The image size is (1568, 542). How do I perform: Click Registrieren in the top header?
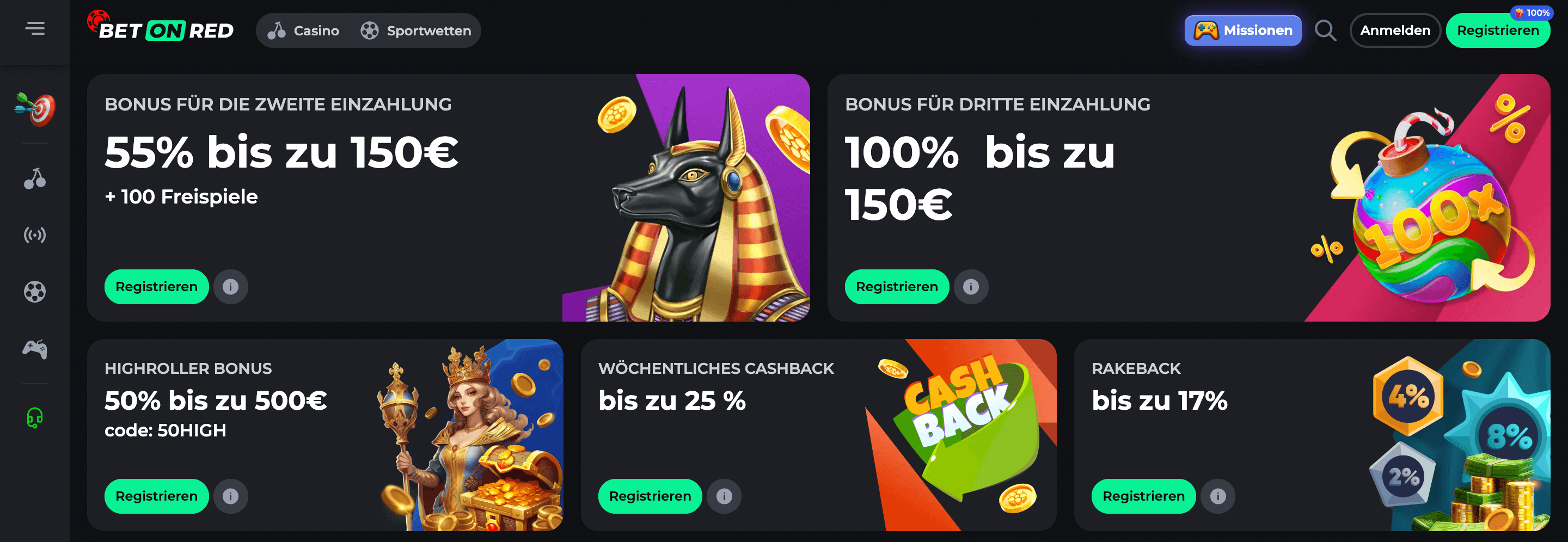click(x=1497, y=30)
